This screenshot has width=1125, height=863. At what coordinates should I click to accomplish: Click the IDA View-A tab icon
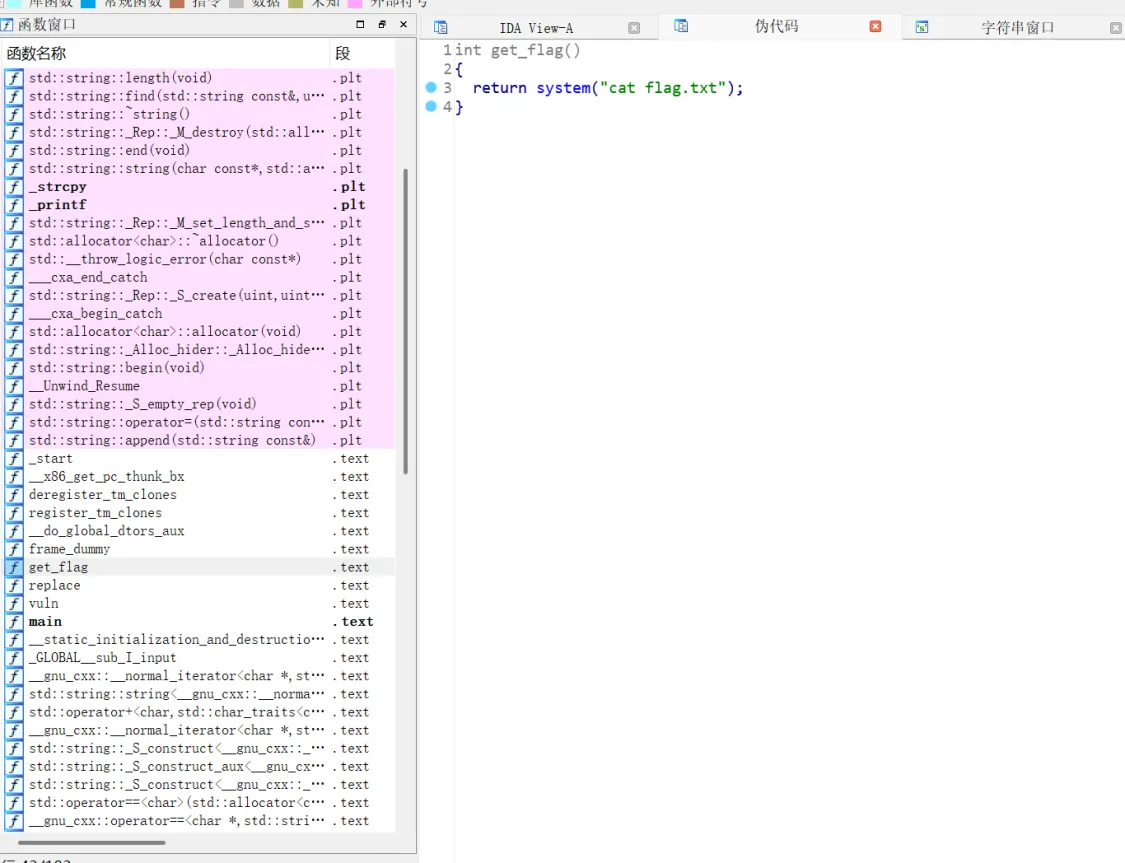point(441,27)
